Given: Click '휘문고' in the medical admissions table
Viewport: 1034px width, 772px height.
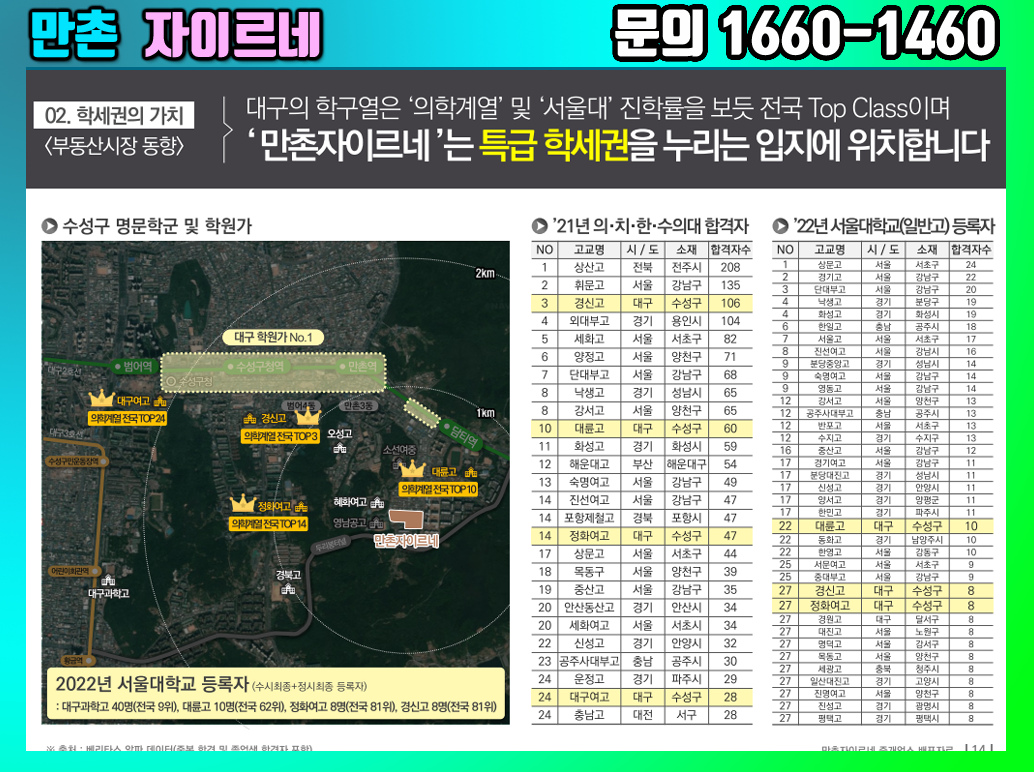Looking at the screenshot, I should pyautogui.click(x=589, y=285).
